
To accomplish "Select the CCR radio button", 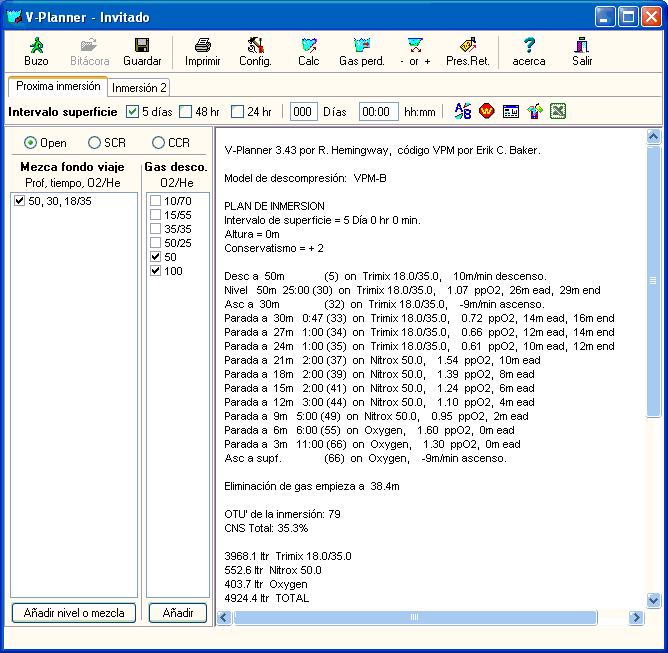I will pos(158,143).
